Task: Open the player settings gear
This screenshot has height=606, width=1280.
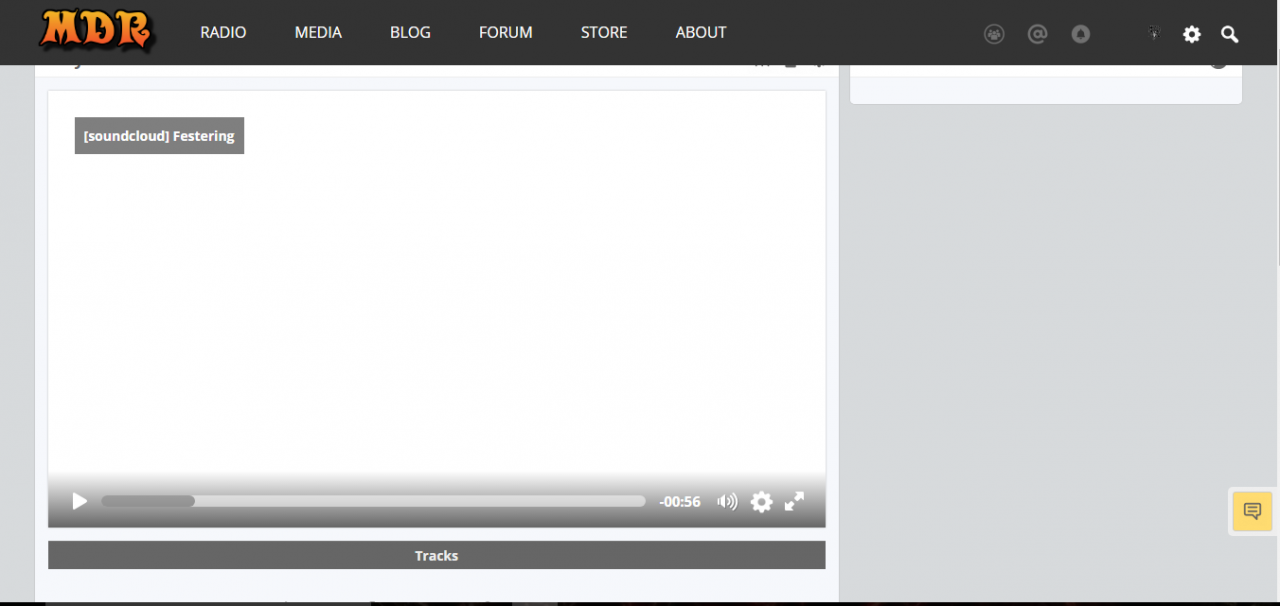Action: (x=761, y=501)
